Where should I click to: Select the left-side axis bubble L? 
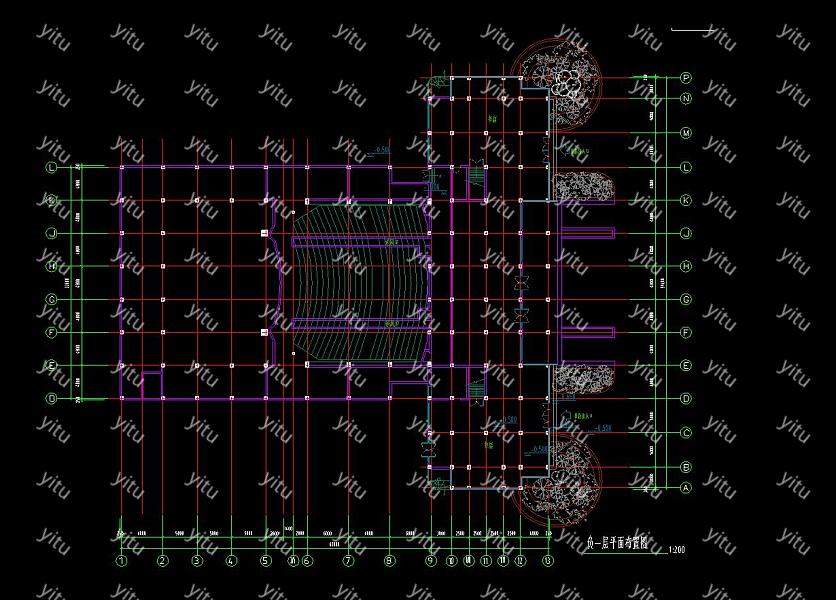(x=52, y=167)
